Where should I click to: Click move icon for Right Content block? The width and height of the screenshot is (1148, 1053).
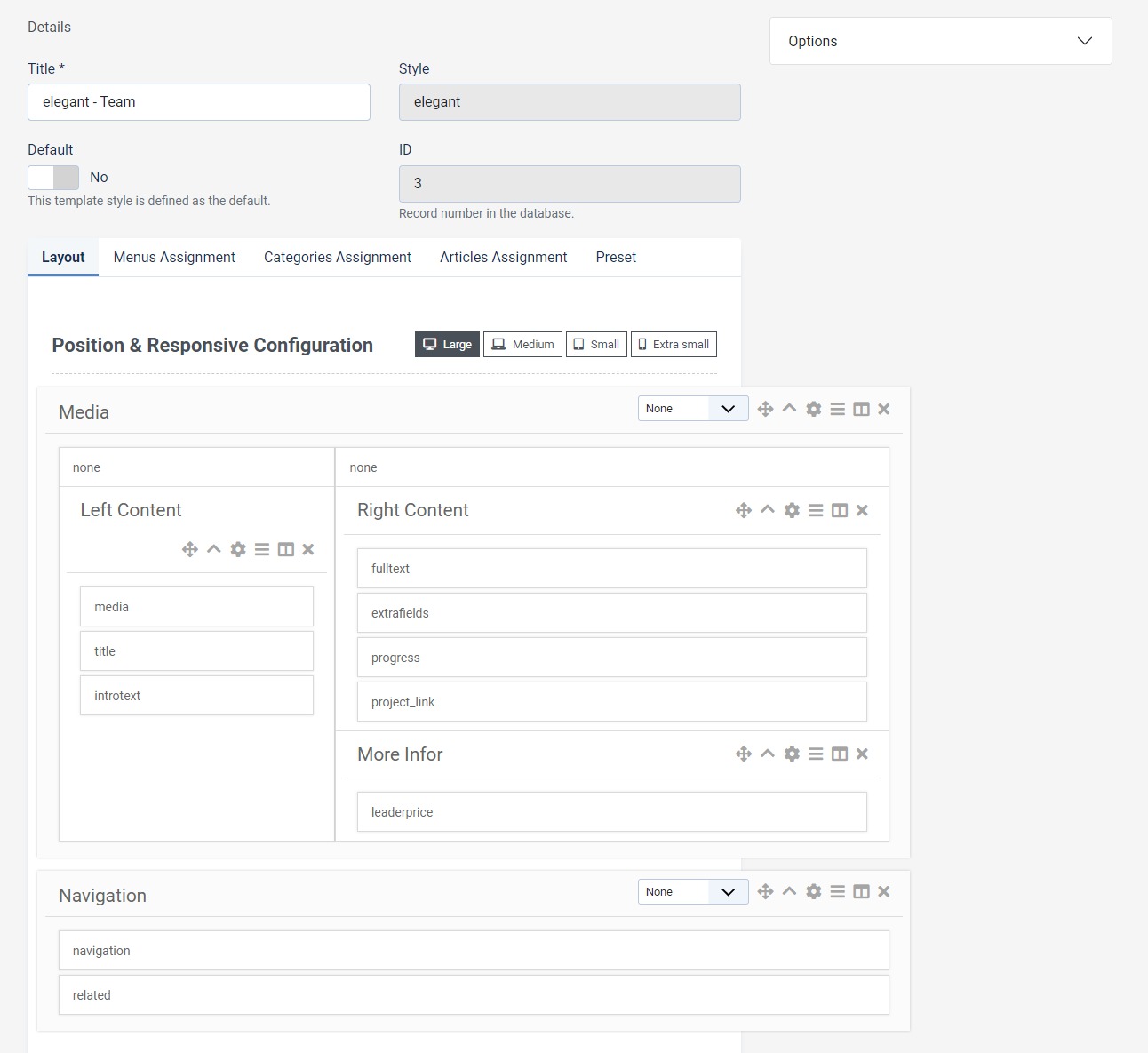pyautogui.click(x=744, y=510)
